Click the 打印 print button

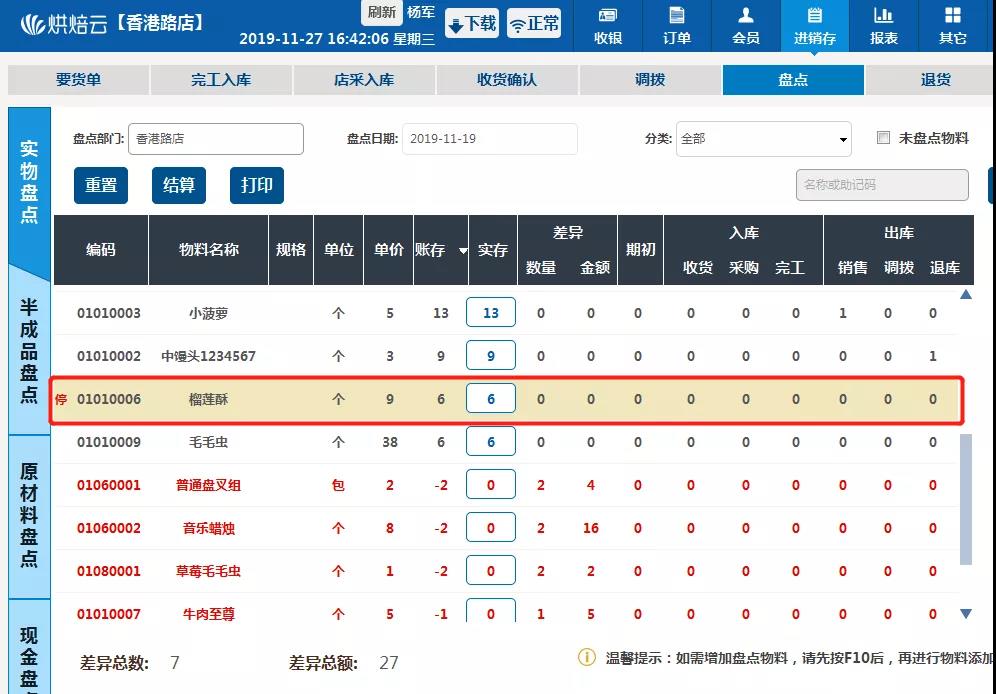click(x=256, y=185)
